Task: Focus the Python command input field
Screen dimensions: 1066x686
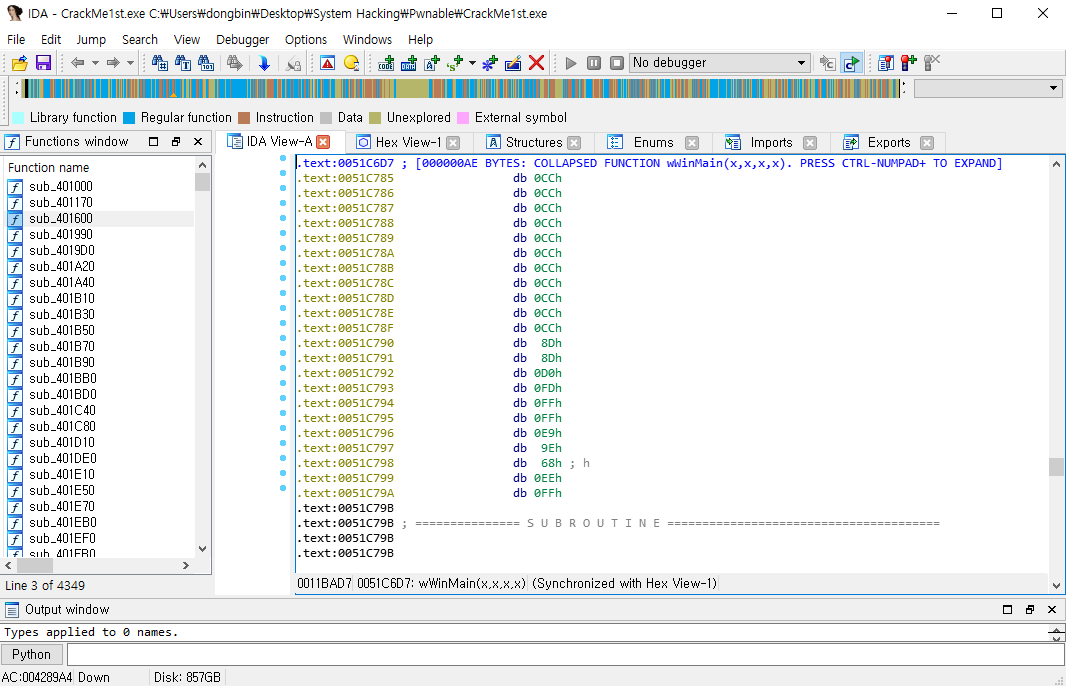Action: pyautogui.click(x=565, y=654)
